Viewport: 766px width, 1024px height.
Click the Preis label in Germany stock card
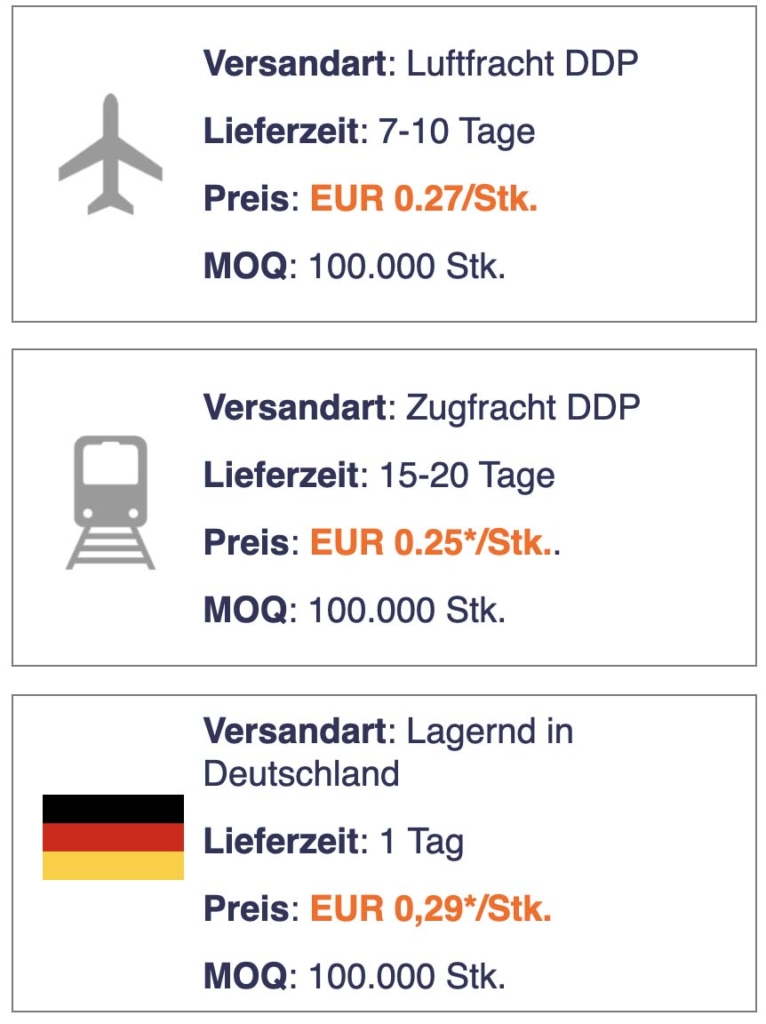click(246, 908)
